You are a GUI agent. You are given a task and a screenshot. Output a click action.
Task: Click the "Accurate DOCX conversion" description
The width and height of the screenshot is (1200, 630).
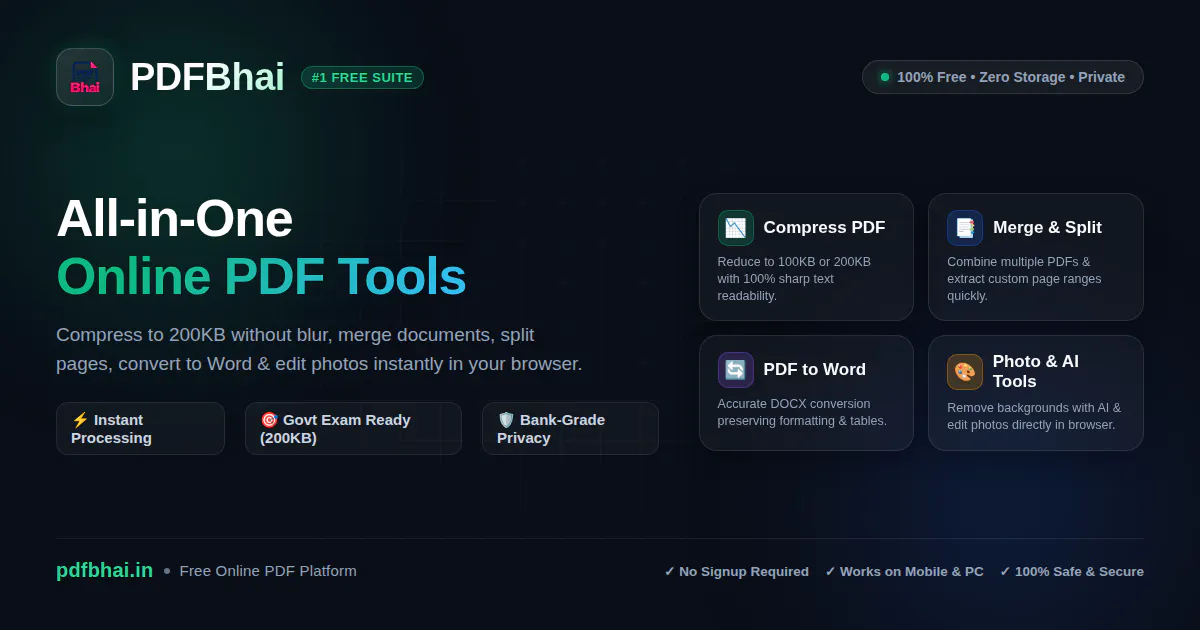click(x=802, y=412)
